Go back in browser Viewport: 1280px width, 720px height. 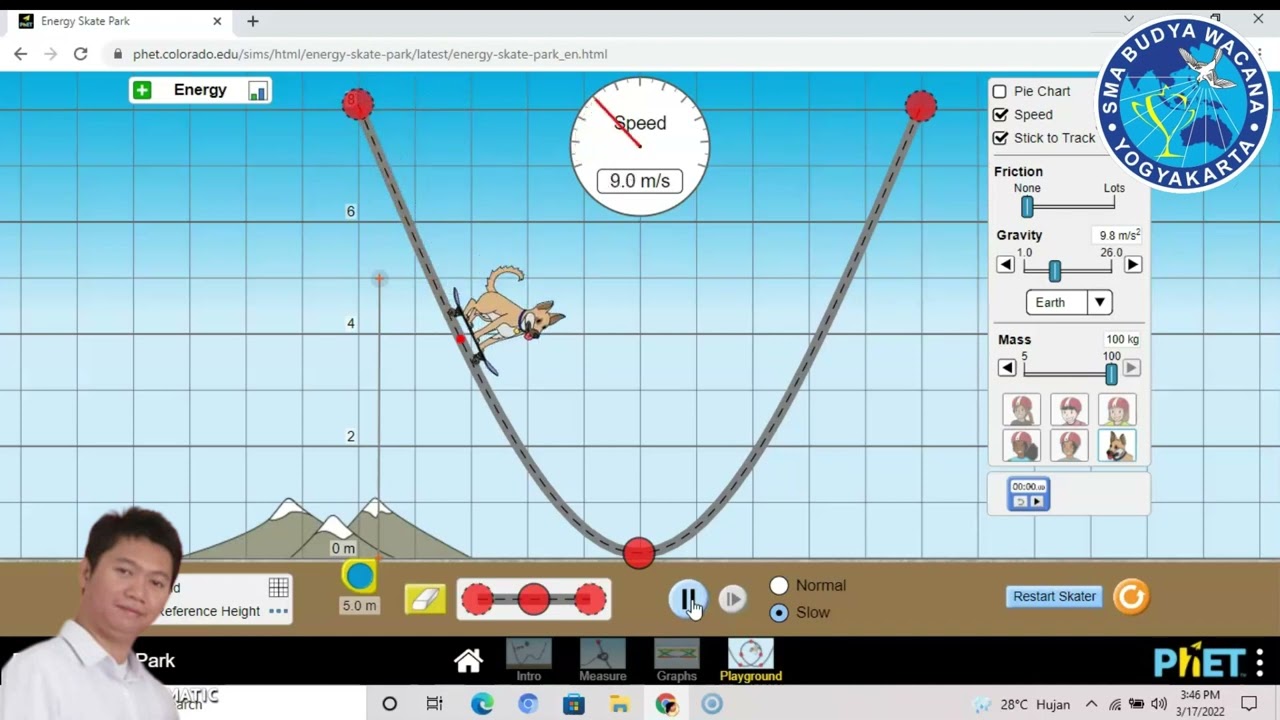21,54
